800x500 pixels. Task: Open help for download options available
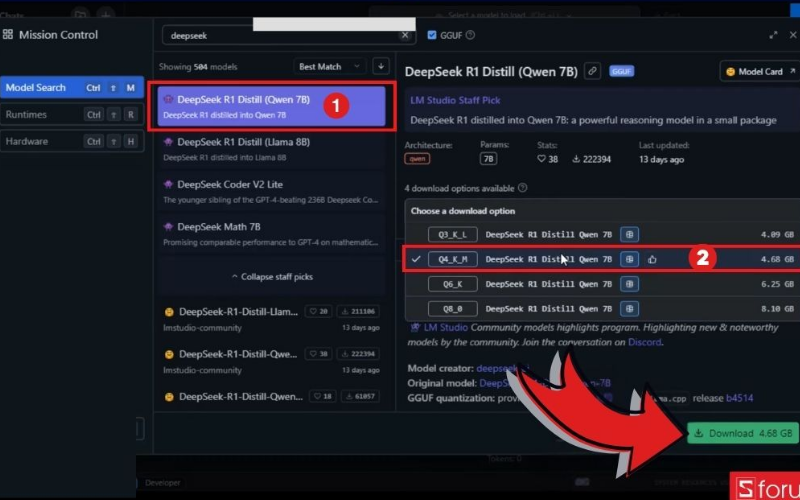click(522, 188)
